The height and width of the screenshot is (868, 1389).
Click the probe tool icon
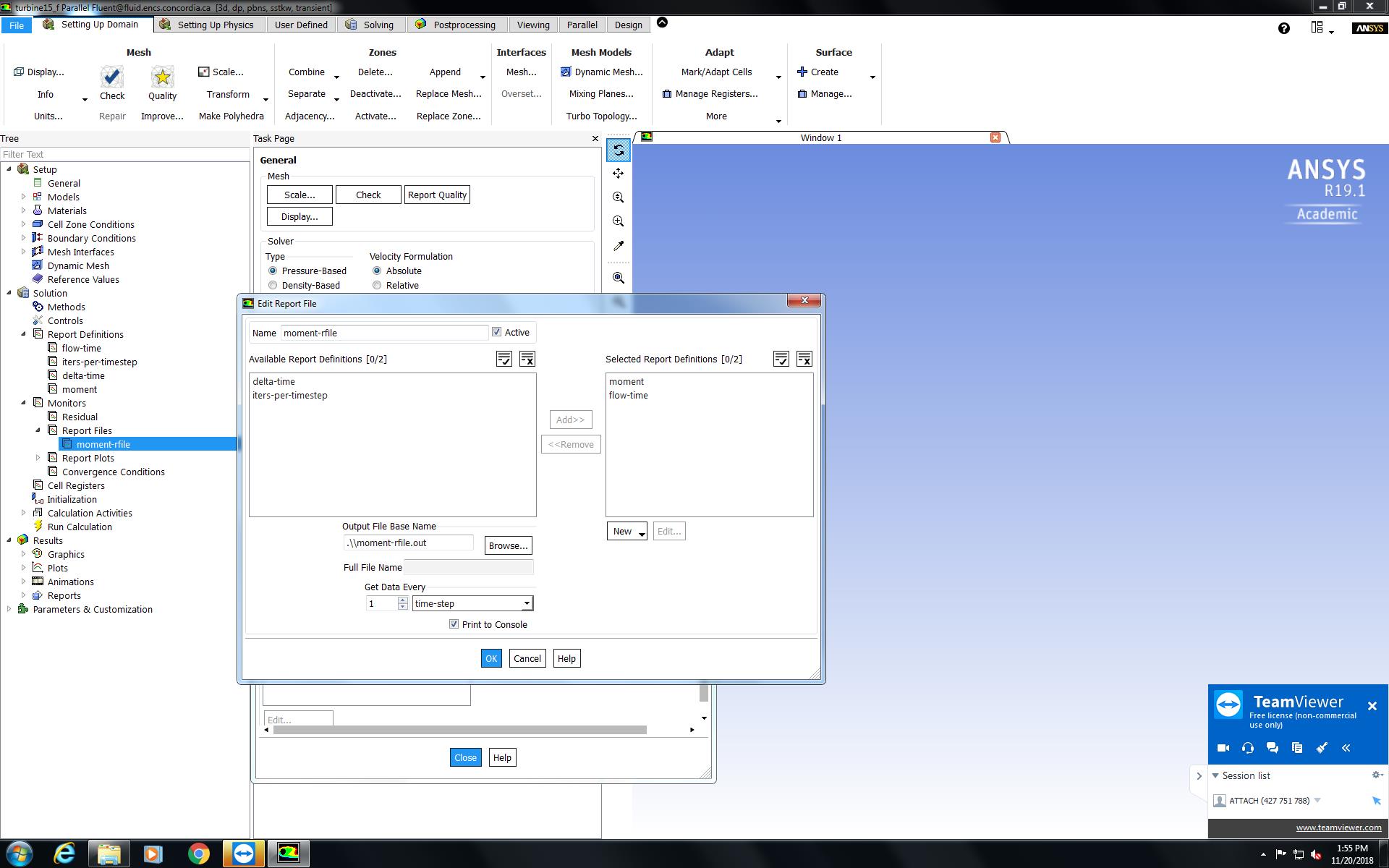[x=619, y=246]
